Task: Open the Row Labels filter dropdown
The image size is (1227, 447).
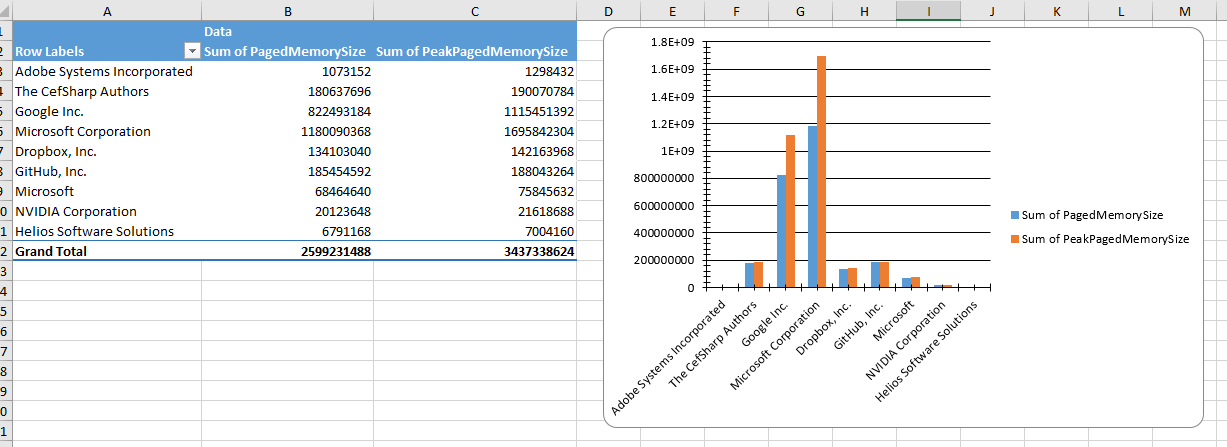Action: [x=191, y=51]
